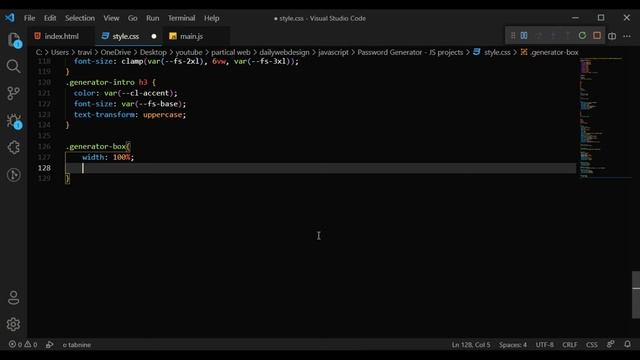Image resolution: width=640 pixels, height=360 pixels.
Task: Open the Source Control view
Action: (x=13, y=93)
